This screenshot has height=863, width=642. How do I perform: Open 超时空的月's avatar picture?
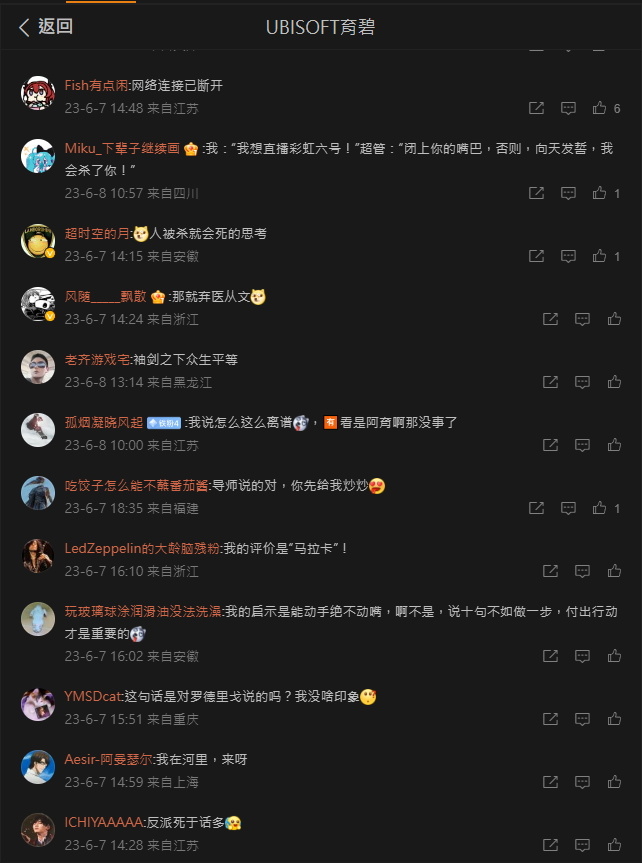[37, 241]
